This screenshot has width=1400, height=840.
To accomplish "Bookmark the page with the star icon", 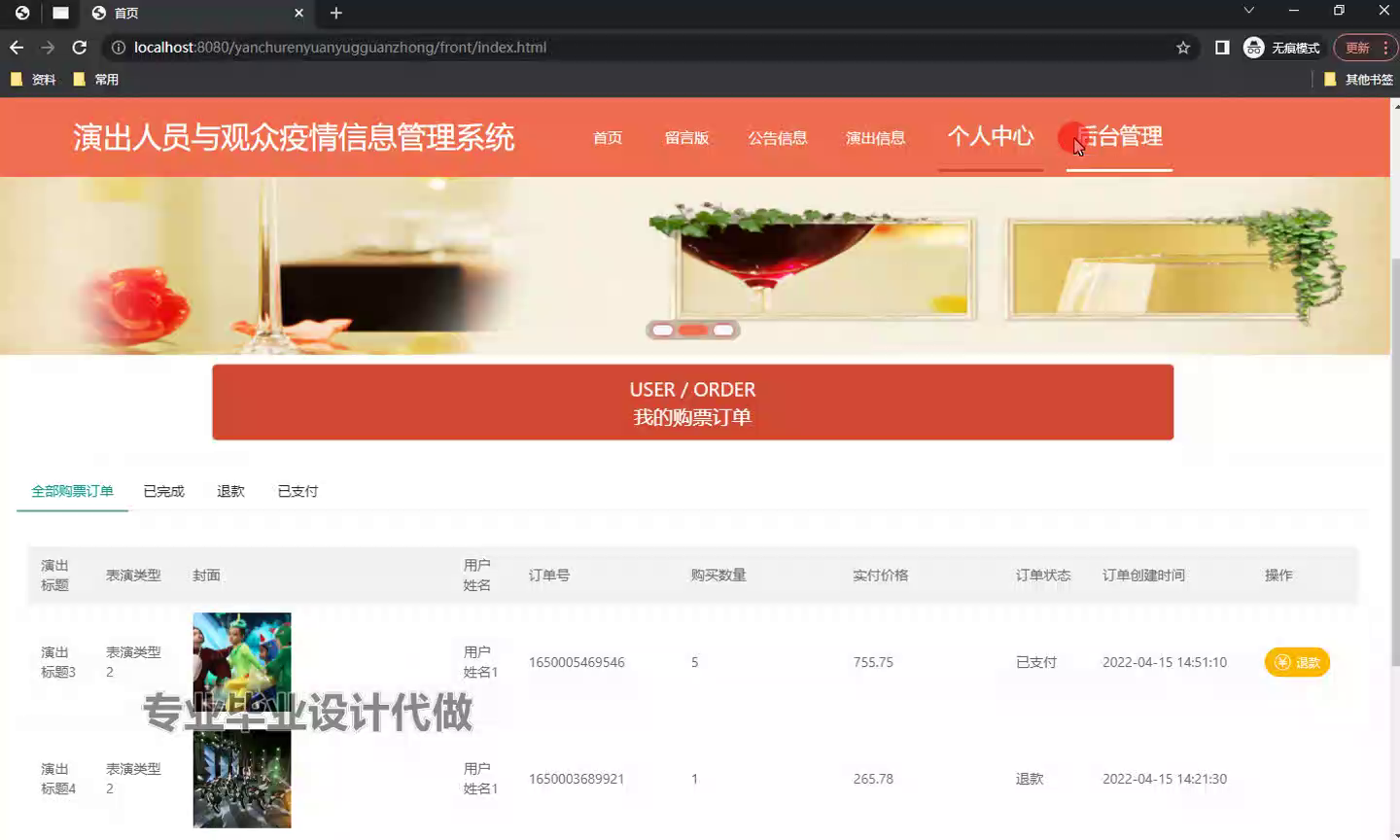I will point(1183,48).
